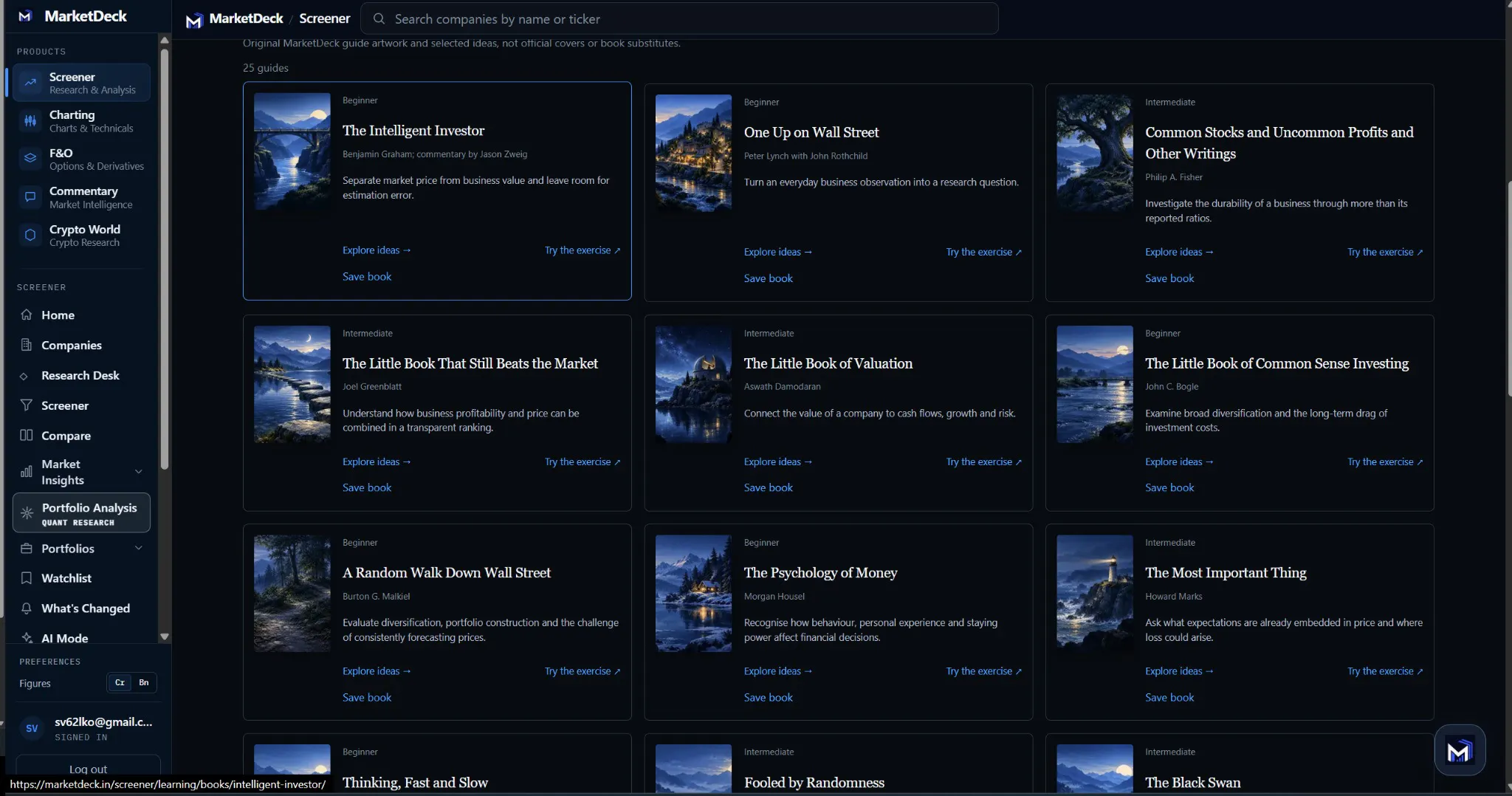Open MarketDeck breadcrumb home link

pyautogui.click(x=235, y=19)
